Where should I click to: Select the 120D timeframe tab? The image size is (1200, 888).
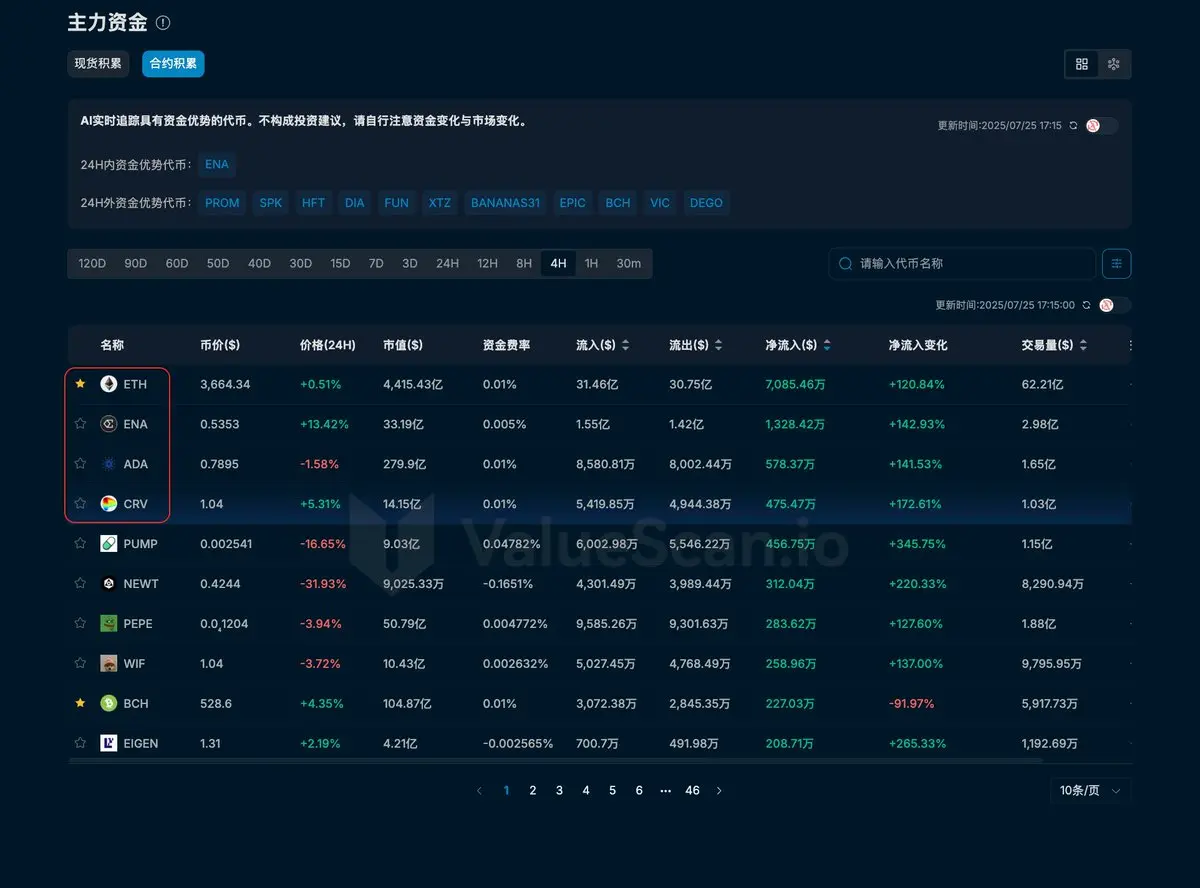click(x=92, y=264)
